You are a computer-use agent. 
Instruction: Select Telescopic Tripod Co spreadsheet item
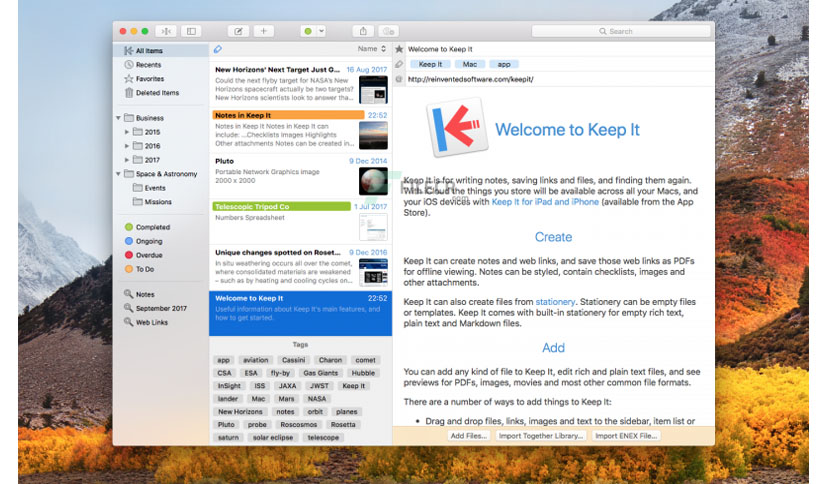click(301, 221)
